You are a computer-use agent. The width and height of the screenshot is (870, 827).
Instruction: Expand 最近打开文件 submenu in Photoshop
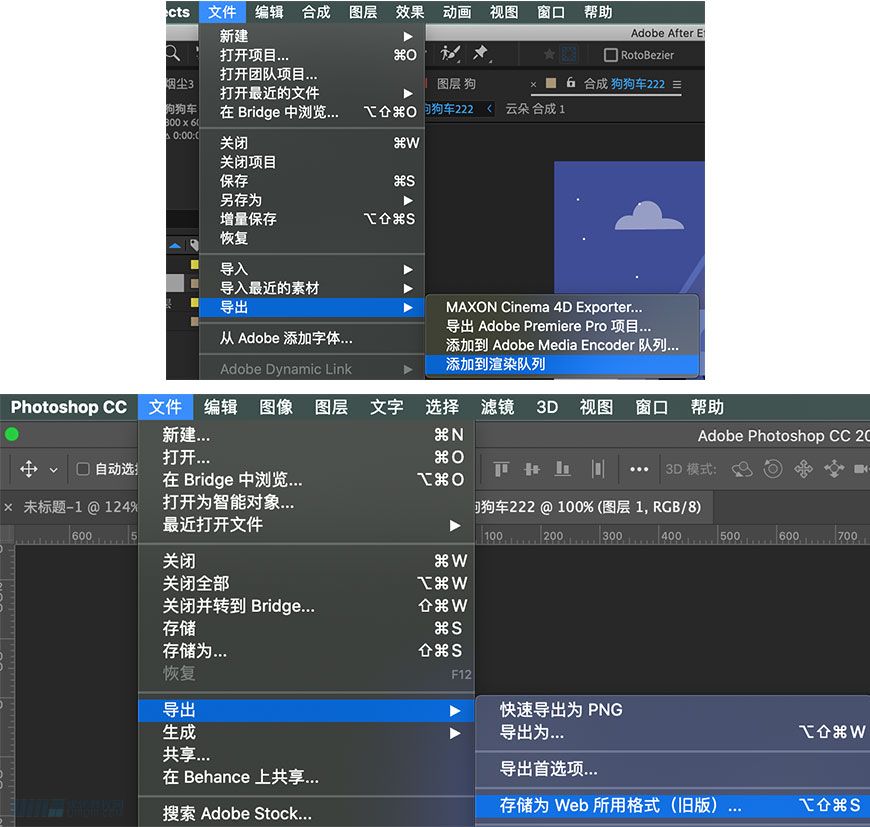[454, 525]
